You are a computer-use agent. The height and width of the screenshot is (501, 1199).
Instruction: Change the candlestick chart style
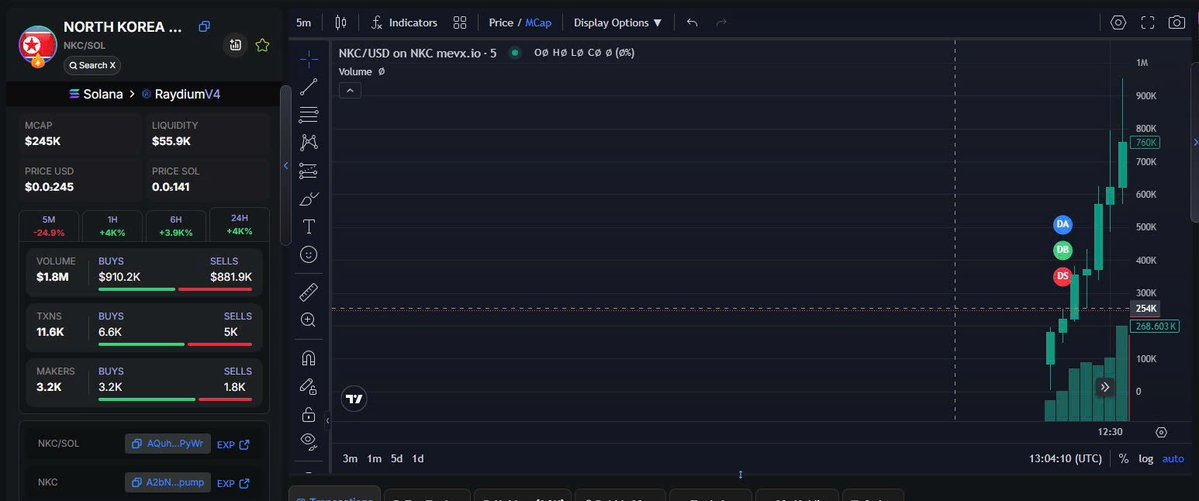340,22
